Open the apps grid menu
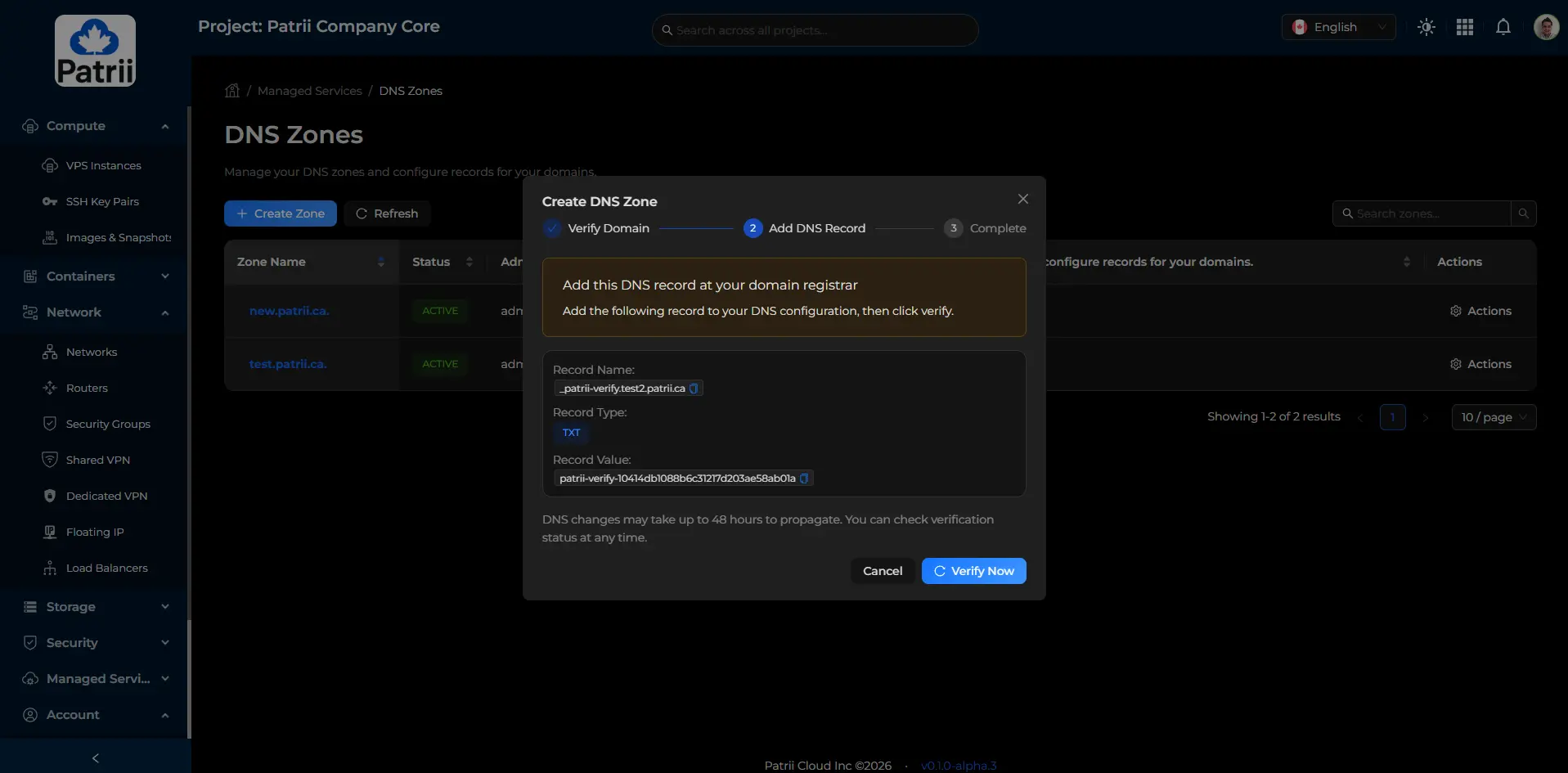Viewport: 1568px width, 773px height. click(1465, 27)
